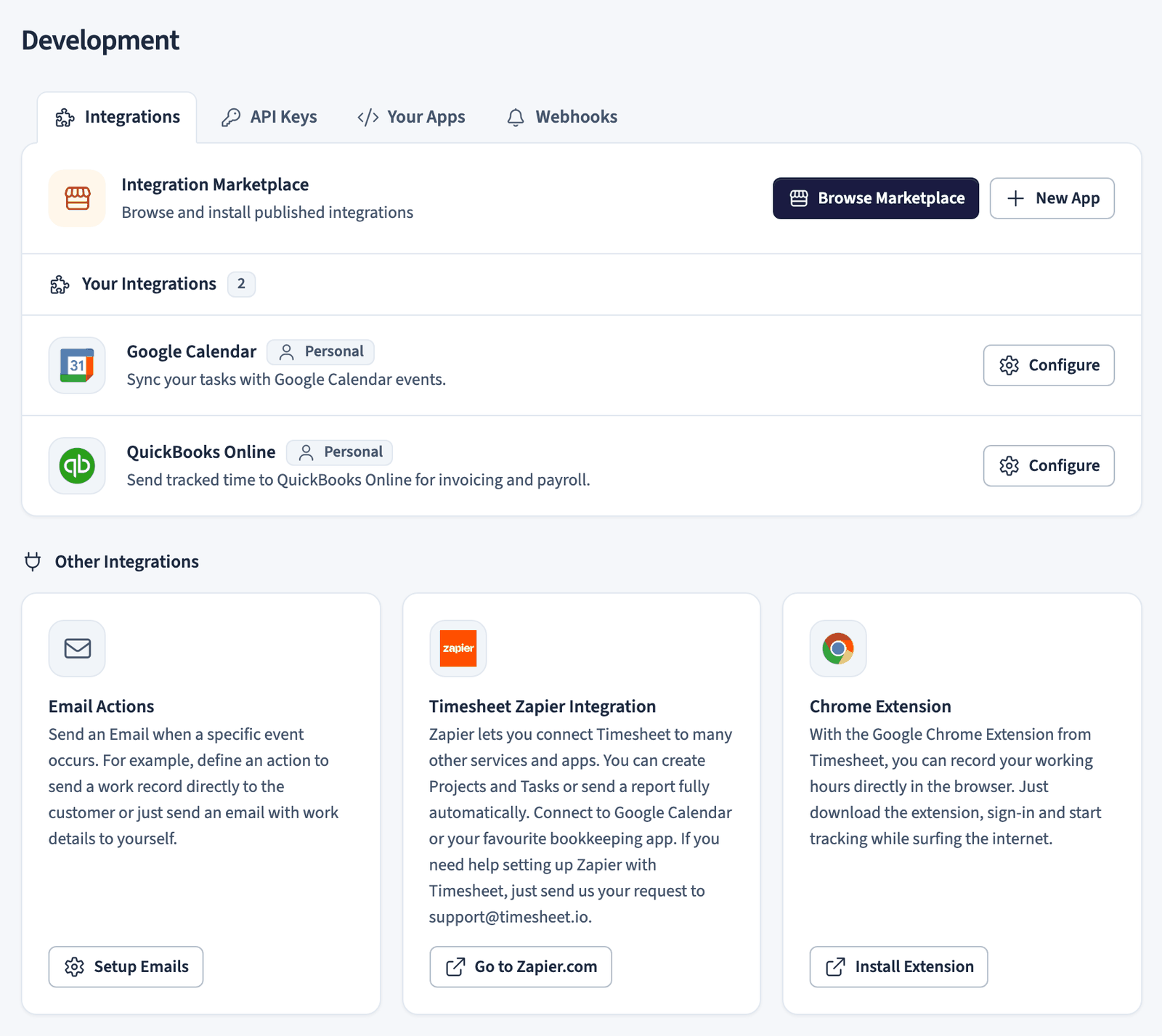This screenshot has width=1162, height=1036.
Task: Click the bell icon on Webhooks tab
Action: 516,118
